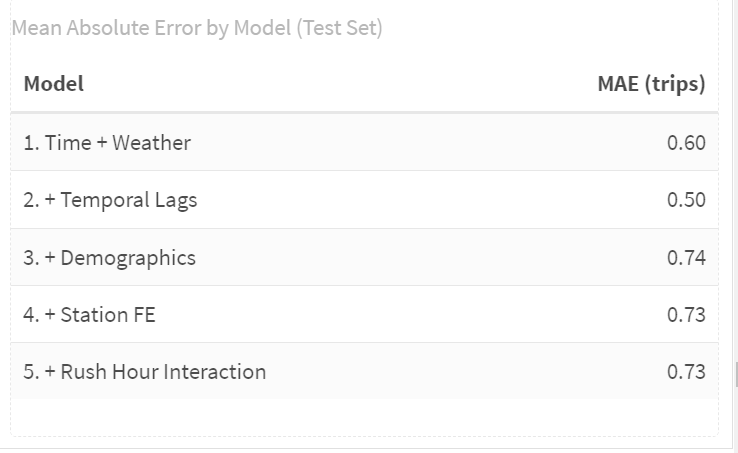738x453 pixels.
Task: Select the + Station FE model cell
Action: tap(89, 315)
